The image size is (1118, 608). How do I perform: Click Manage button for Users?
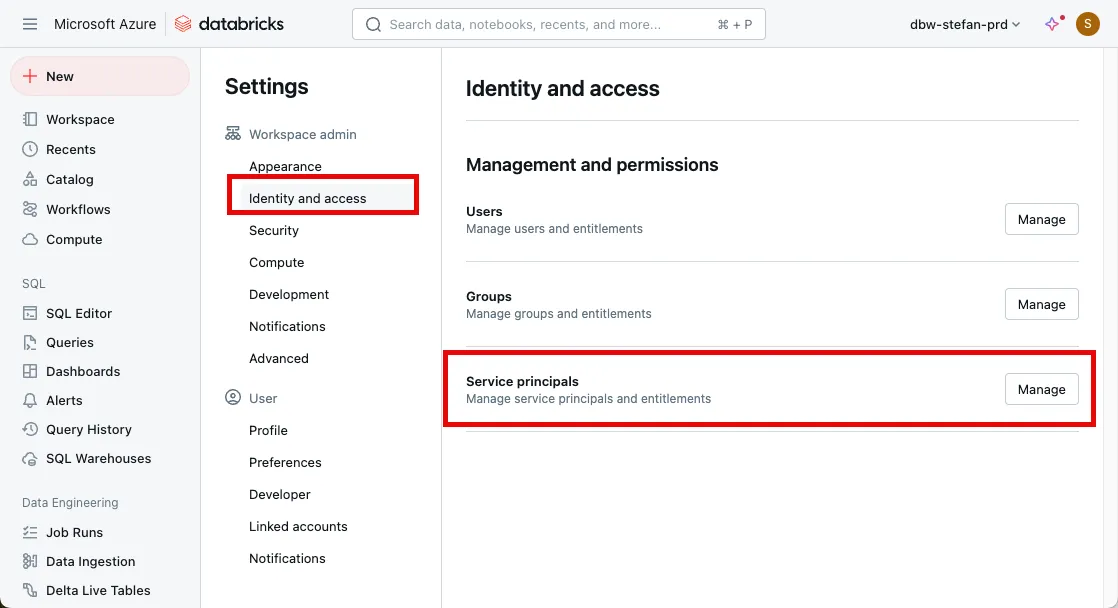1041,219
